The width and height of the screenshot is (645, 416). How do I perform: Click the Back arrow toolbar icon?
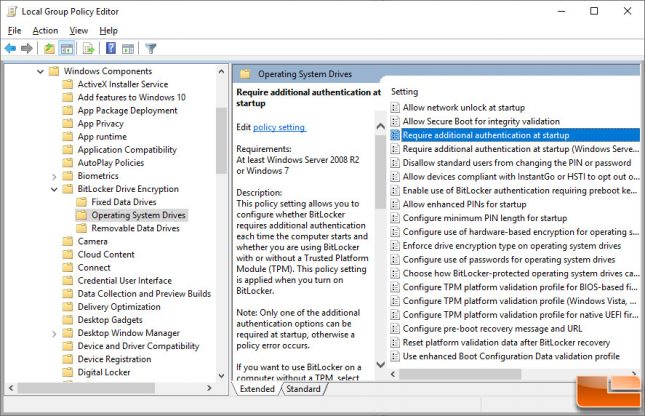click(10, 49)
